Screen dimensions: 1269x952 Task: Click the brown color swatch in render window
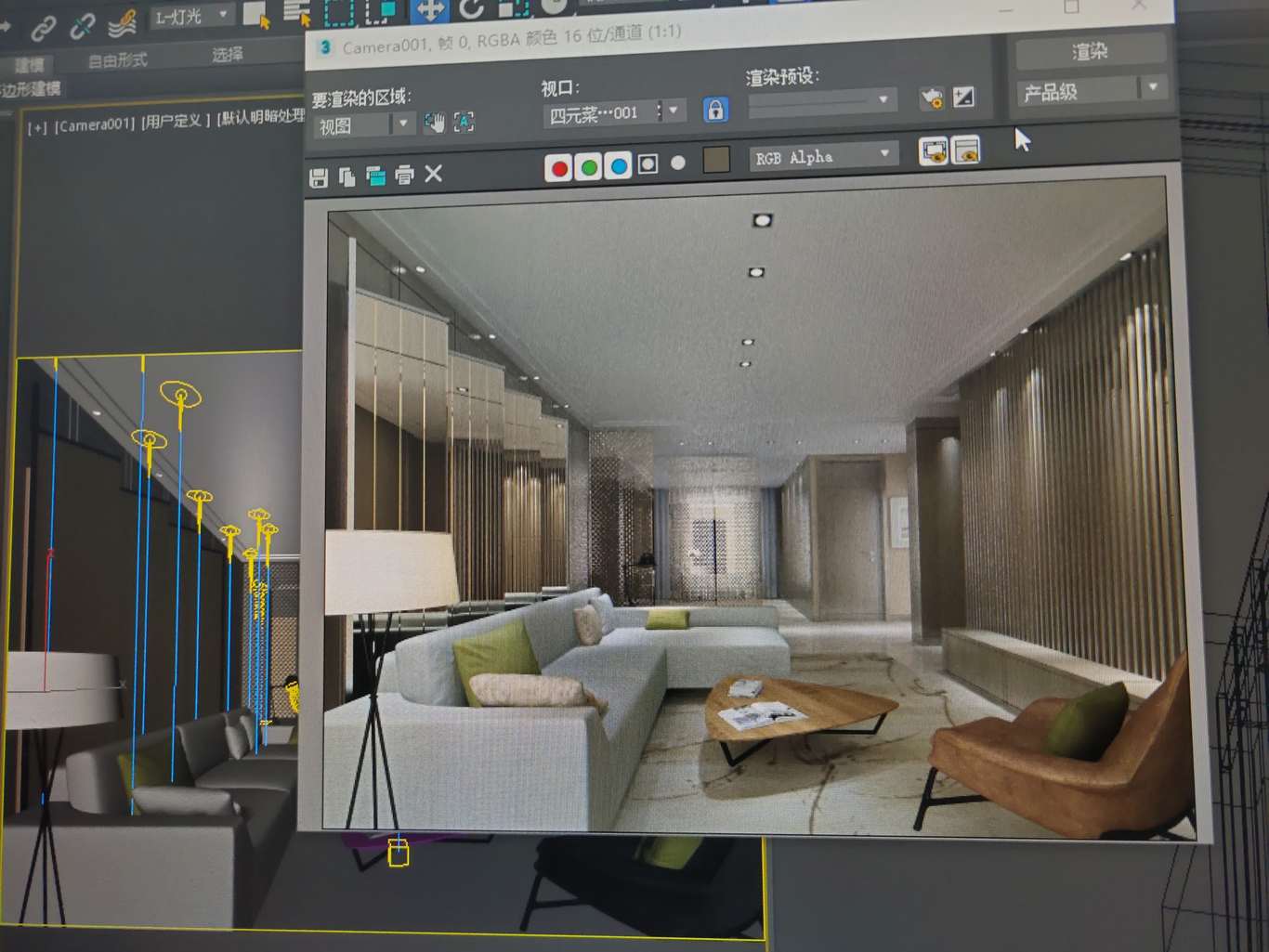[716, 160]
